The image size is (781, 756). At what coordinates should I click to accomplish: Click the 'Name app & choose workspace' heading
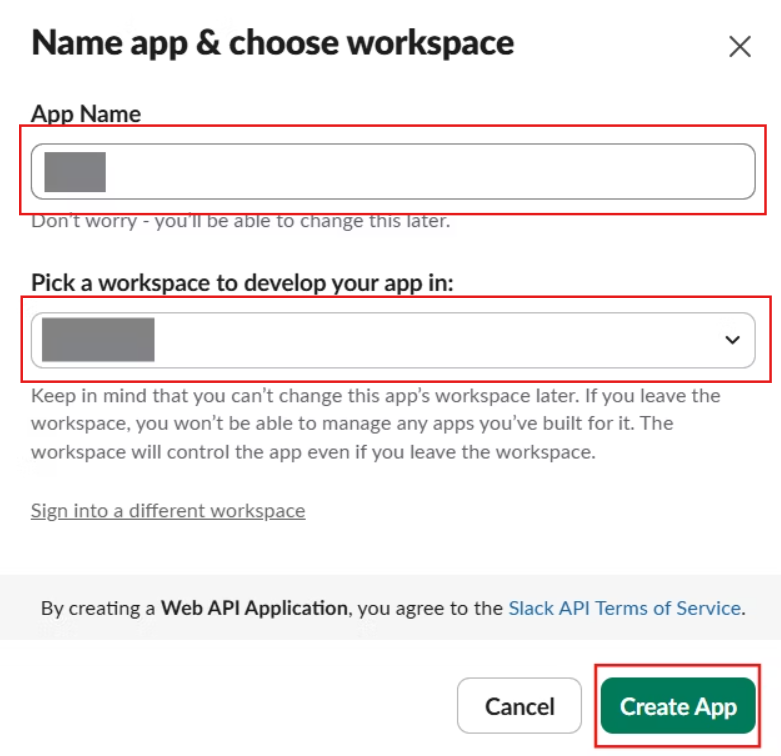pos(272,43)
